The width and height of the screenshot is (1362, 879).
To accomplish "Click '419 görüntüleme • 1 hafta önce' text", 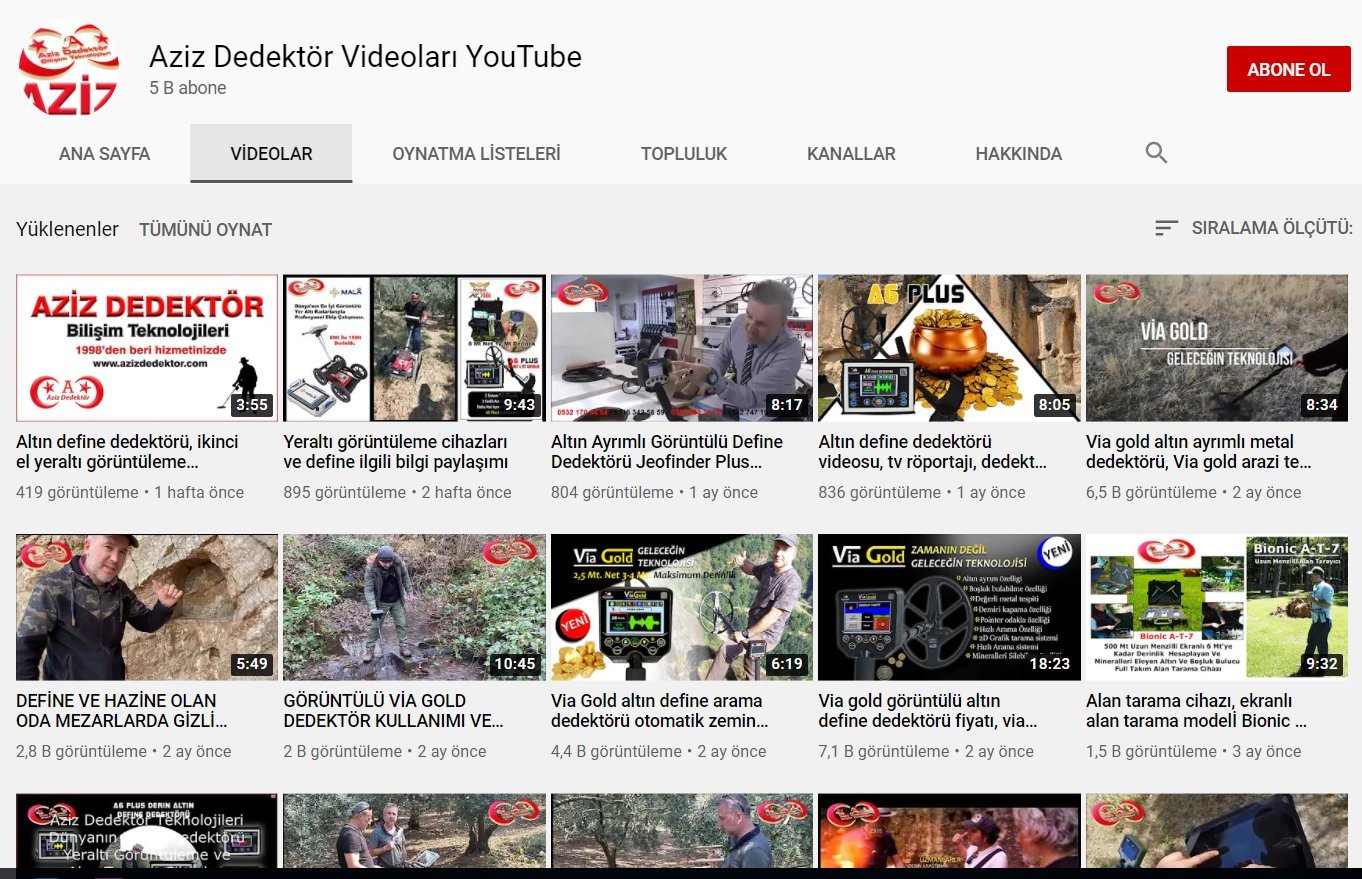I will [130, 493].
